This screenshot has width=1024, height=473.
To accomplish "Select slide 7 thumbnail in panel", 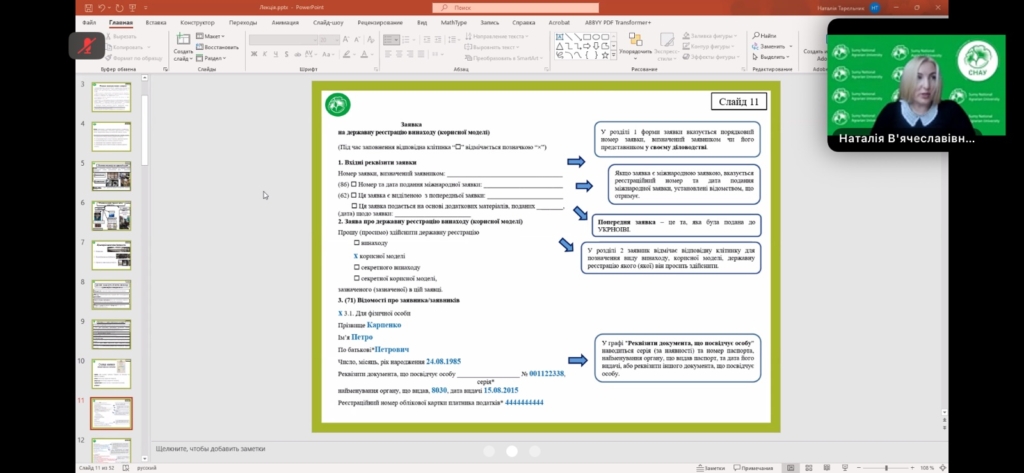I will click(111, 253).
